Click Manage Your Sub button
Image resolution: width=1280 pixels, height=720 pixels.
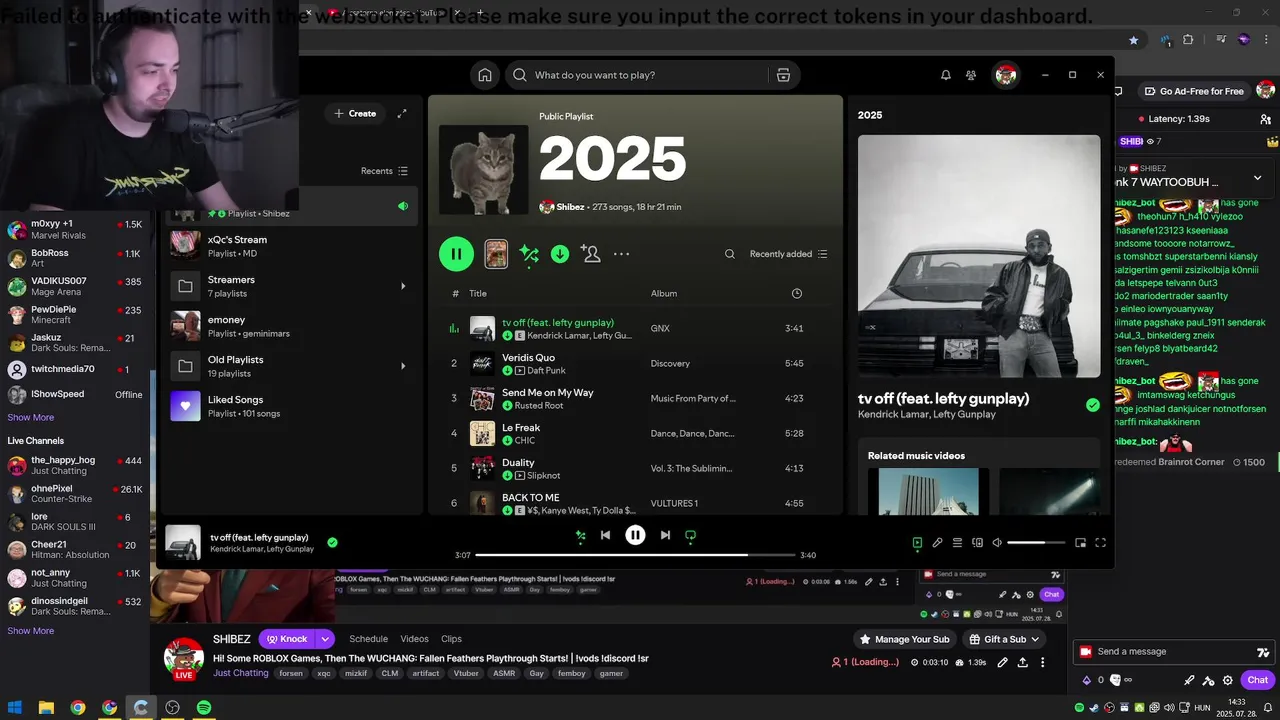coord(905,639)
